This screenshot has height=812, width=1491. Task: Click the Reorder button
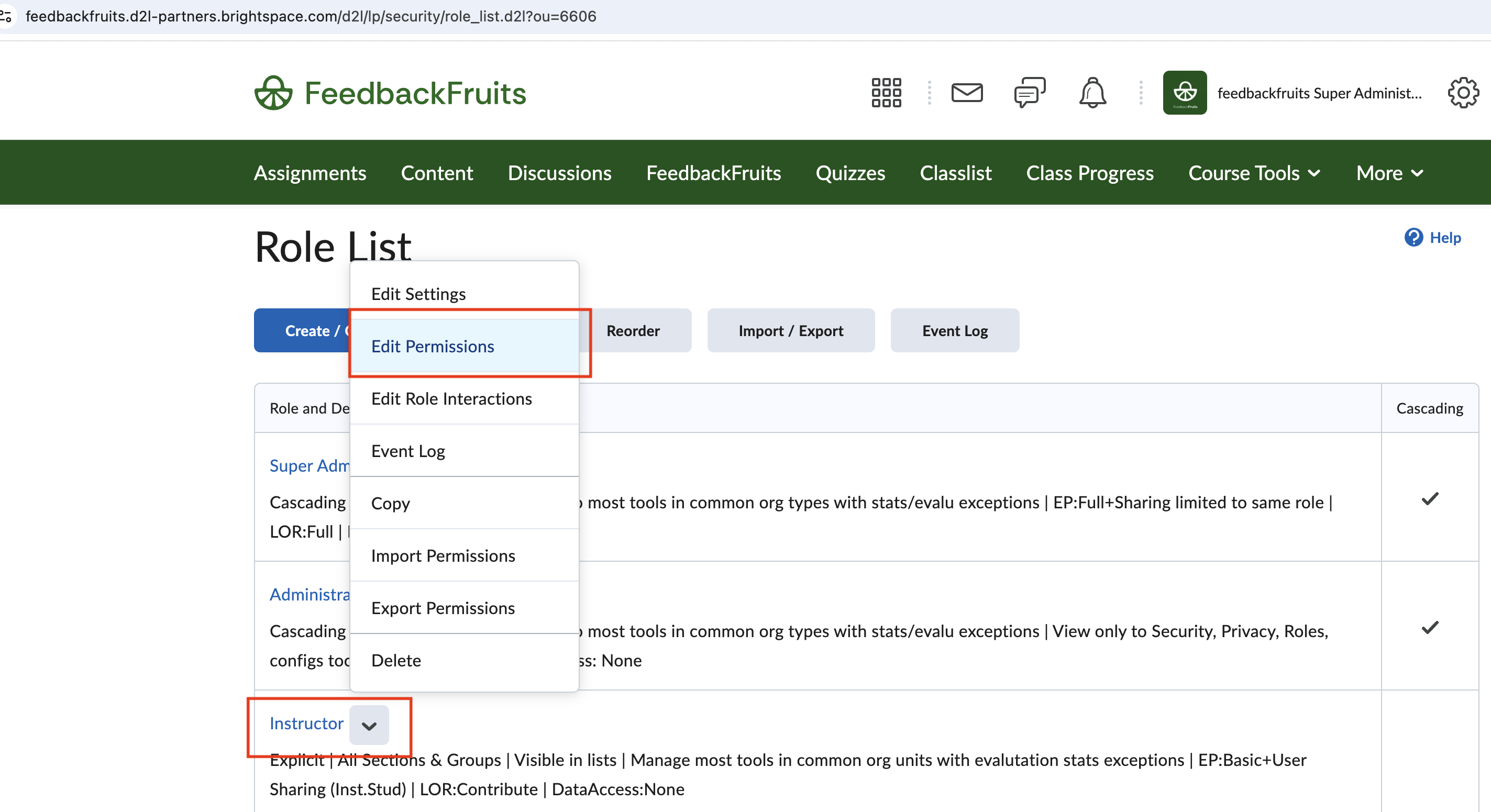pos(633,330)
